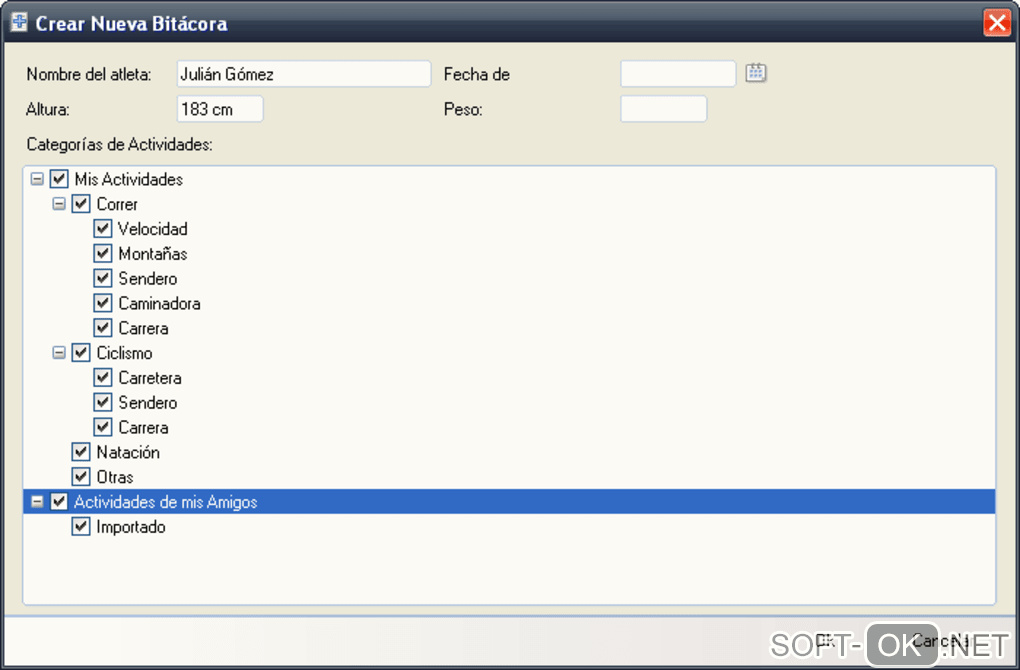This screenshot has width=1020, height=670.
Task: Select the Velocidad tree label
Action: coord(153,228)
